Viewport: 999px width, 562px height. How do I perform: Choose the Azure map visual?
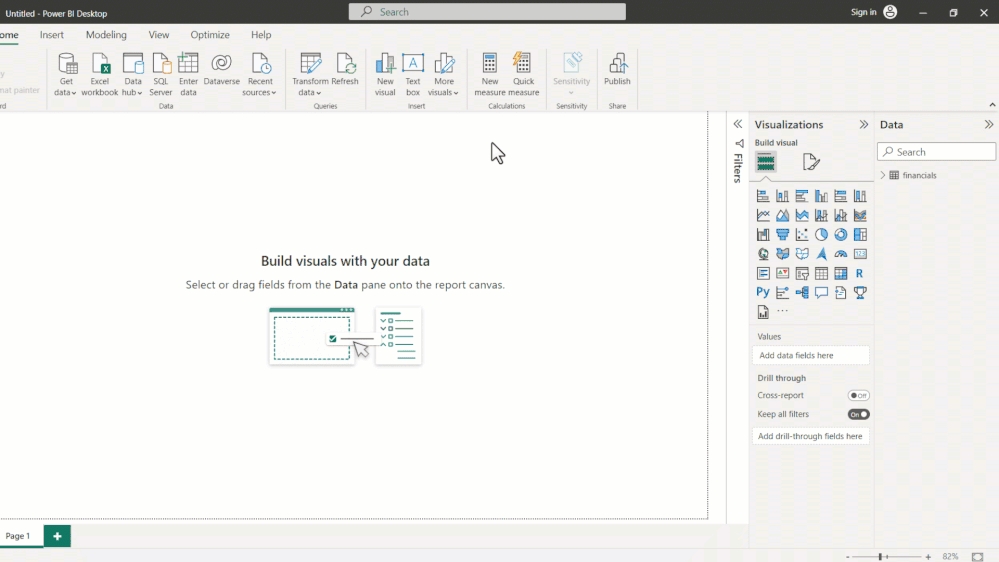click(x=821, y=254)
